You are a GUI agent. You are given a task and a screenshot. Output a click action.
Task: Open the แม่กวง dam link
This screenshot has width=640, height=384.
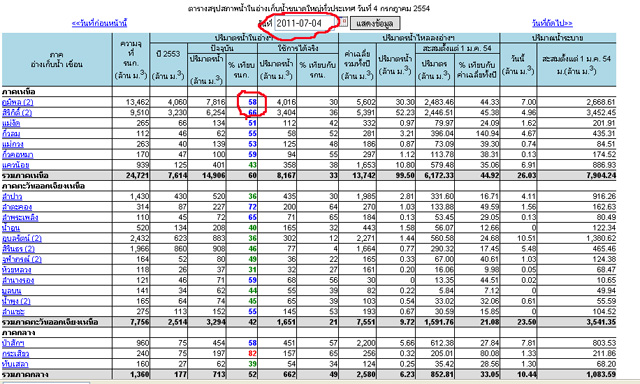coord(13,144)
